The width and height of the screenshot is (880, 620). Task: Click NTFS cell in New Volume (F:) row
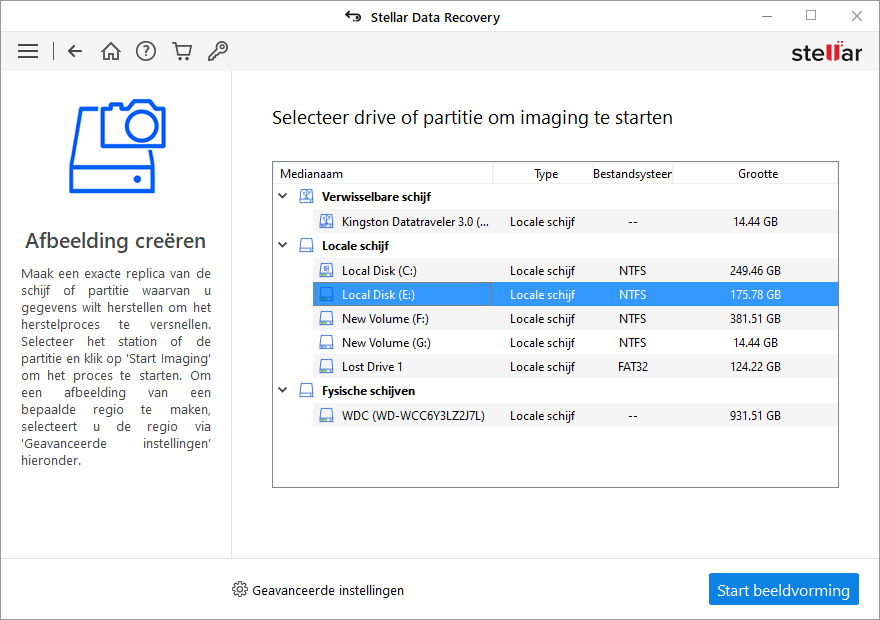[x=632, y=319]
